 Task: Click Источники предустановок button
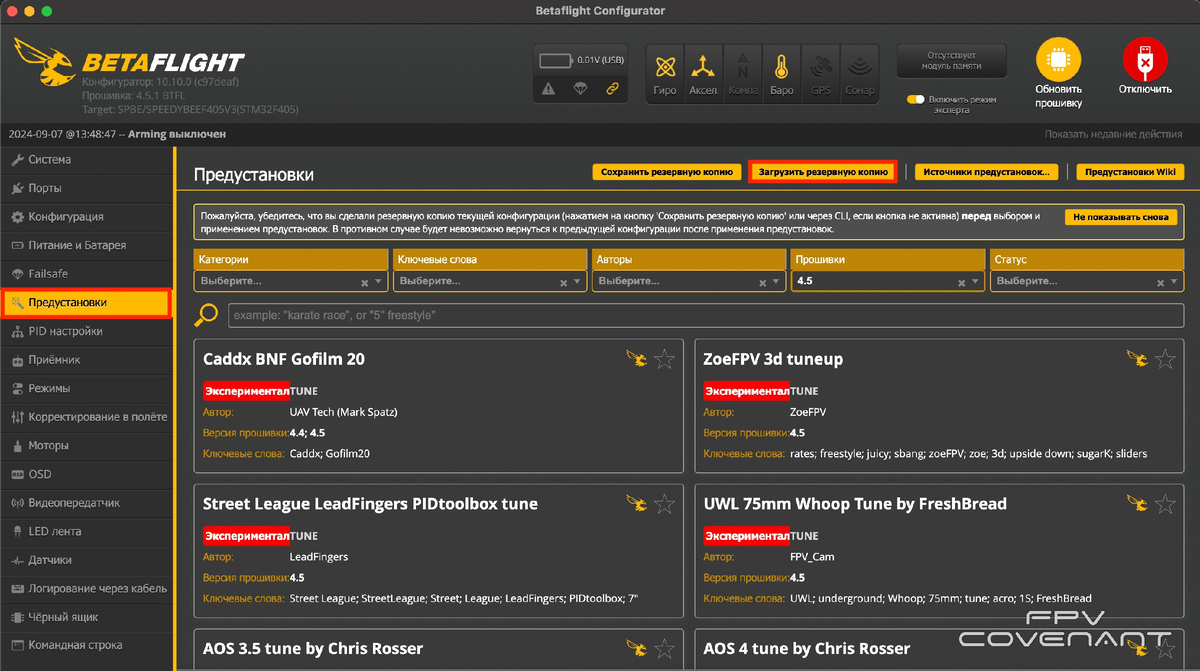[x=986, y=172]
